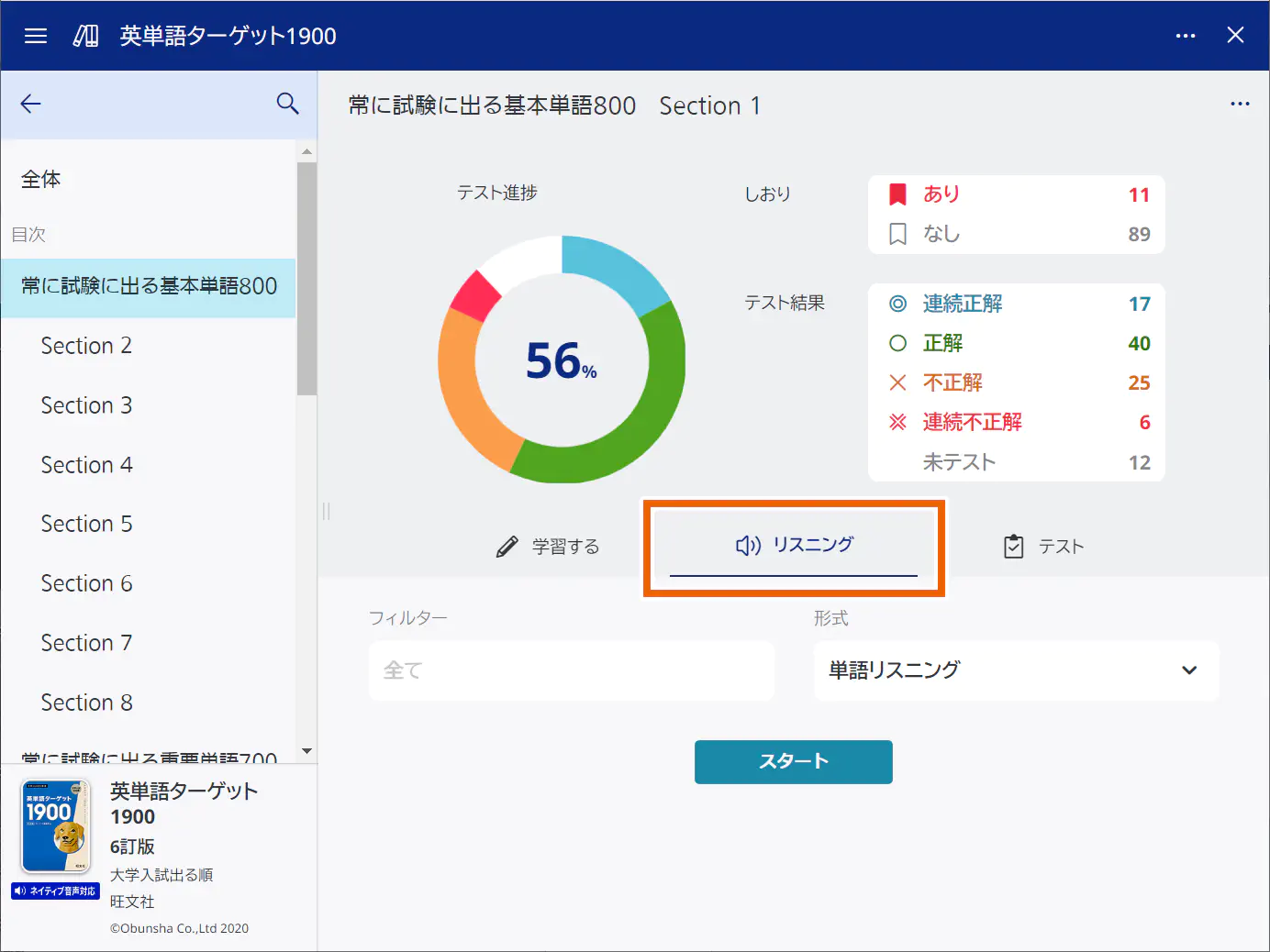Screen dimensions: 1270x952
Task: Click the 旺文社 publisher text
Action: click(132, 902)
